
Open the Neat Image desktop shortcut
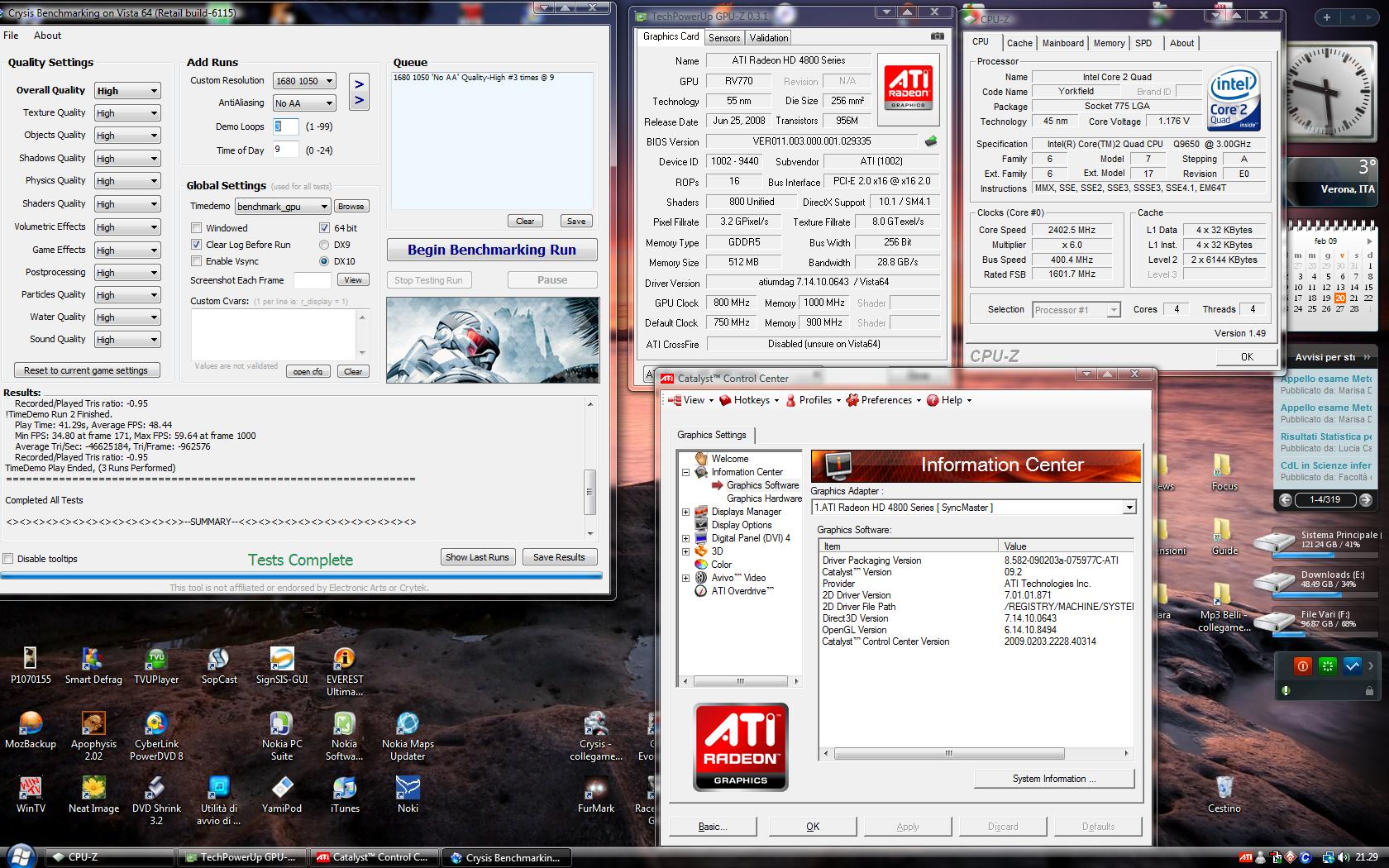click(93, 794)
